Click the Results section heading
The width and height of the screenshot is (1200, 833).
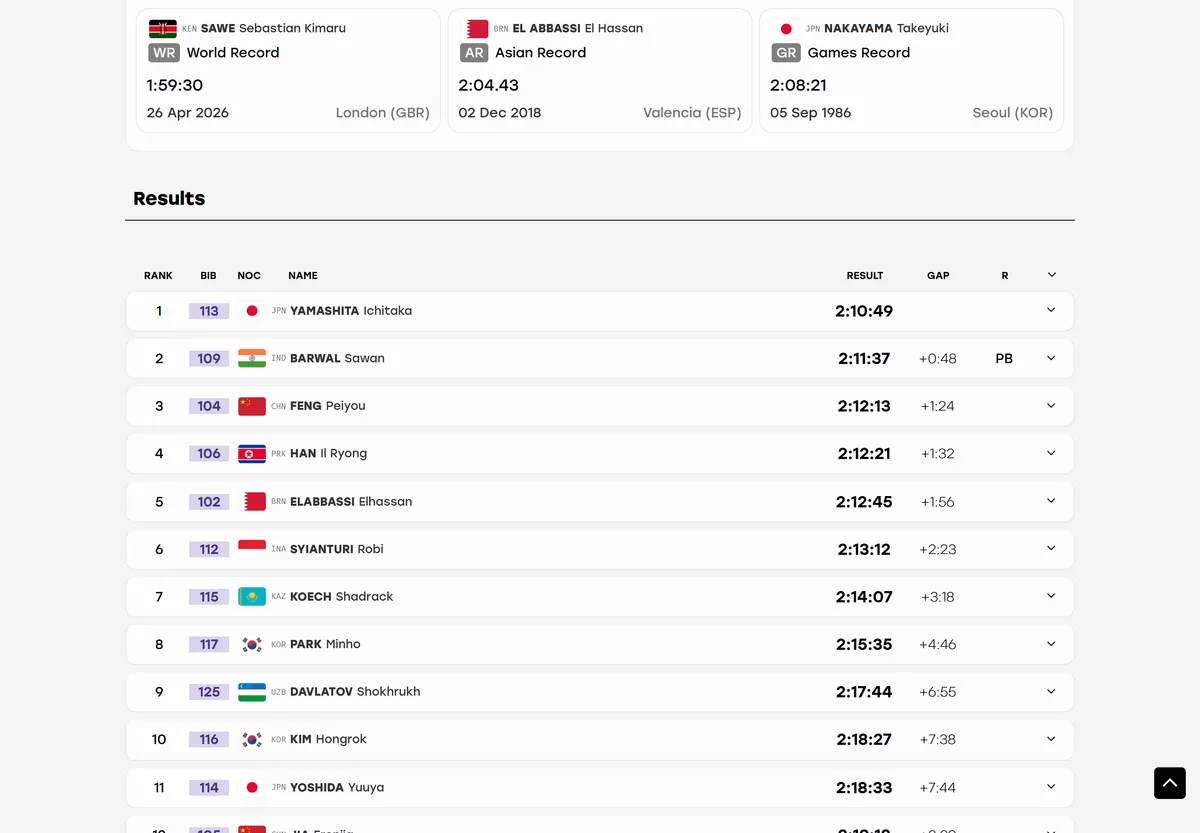pyautogui.click(x=169, y=198)
